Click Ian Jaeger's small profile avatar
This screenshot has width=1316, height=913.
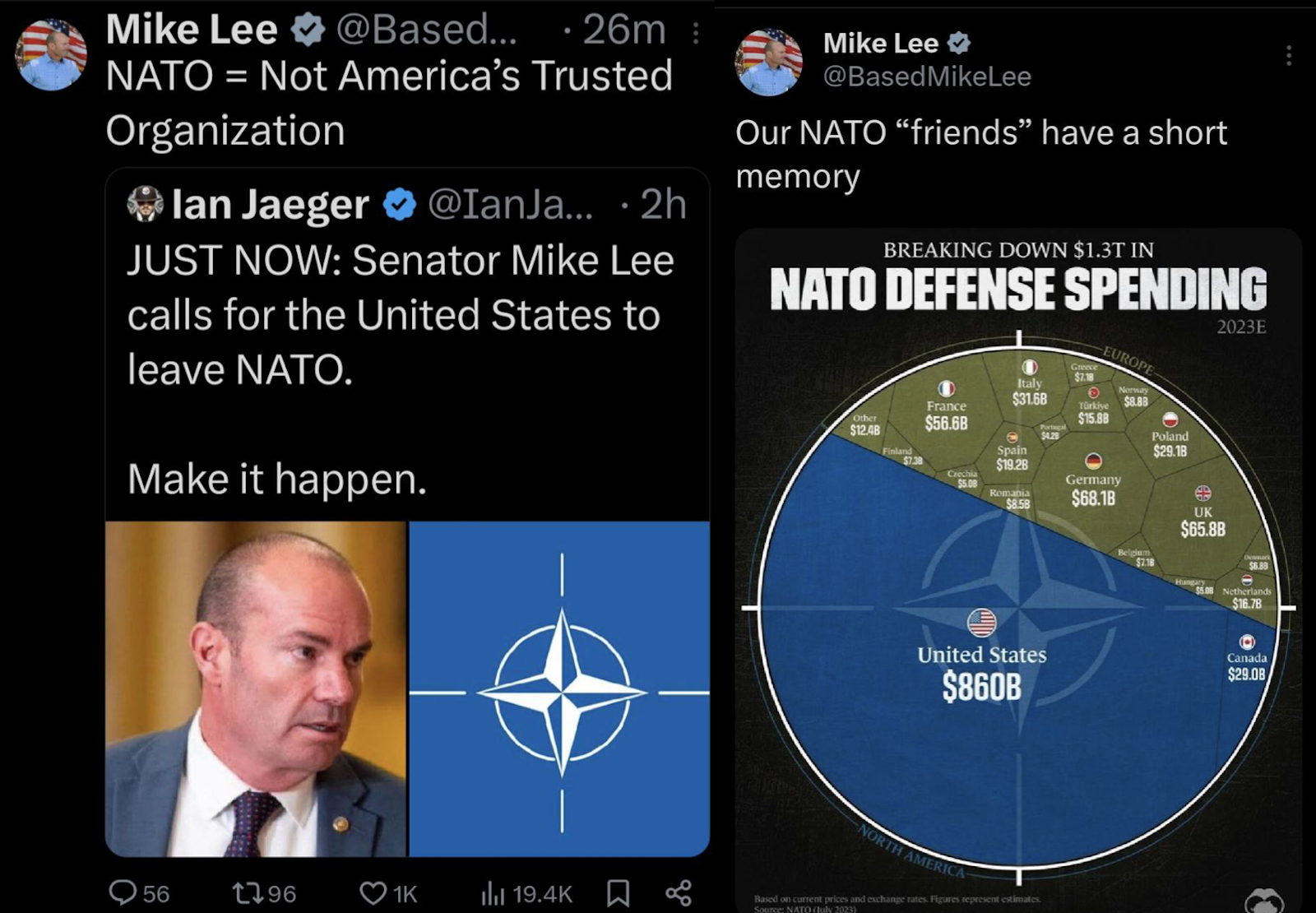point(146,204)
